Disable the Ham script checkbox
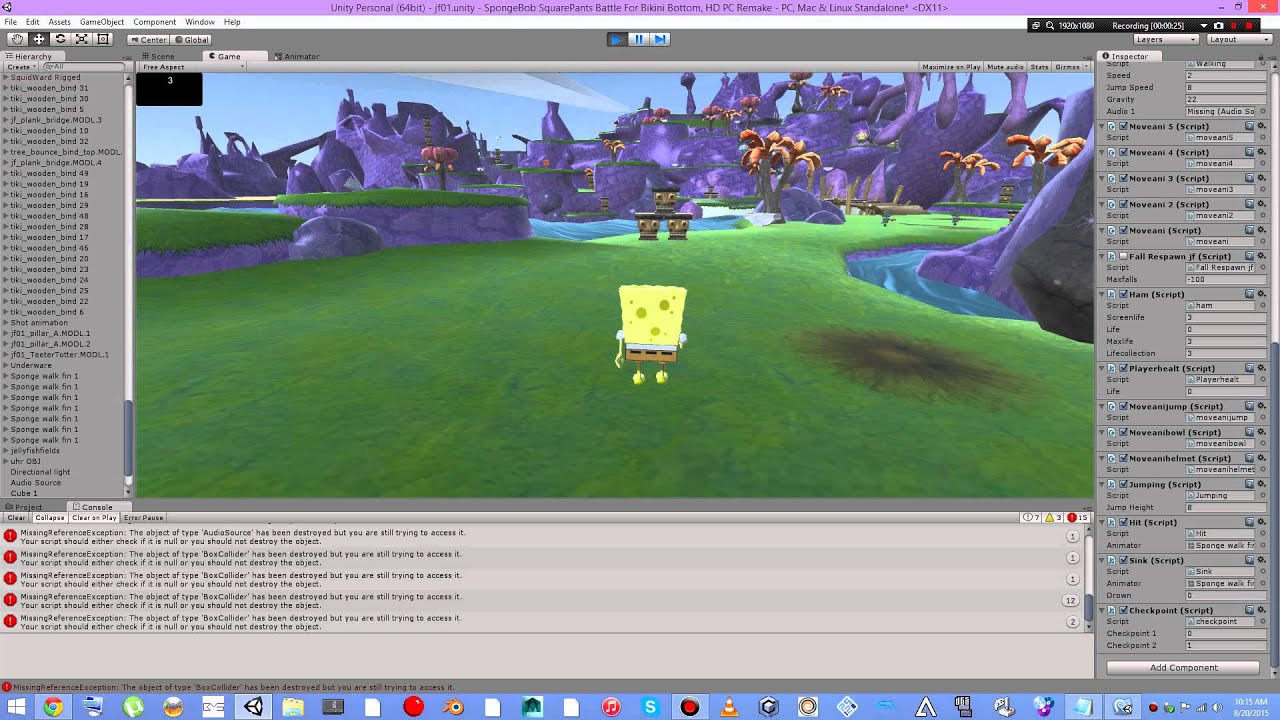 (1124, 295)
